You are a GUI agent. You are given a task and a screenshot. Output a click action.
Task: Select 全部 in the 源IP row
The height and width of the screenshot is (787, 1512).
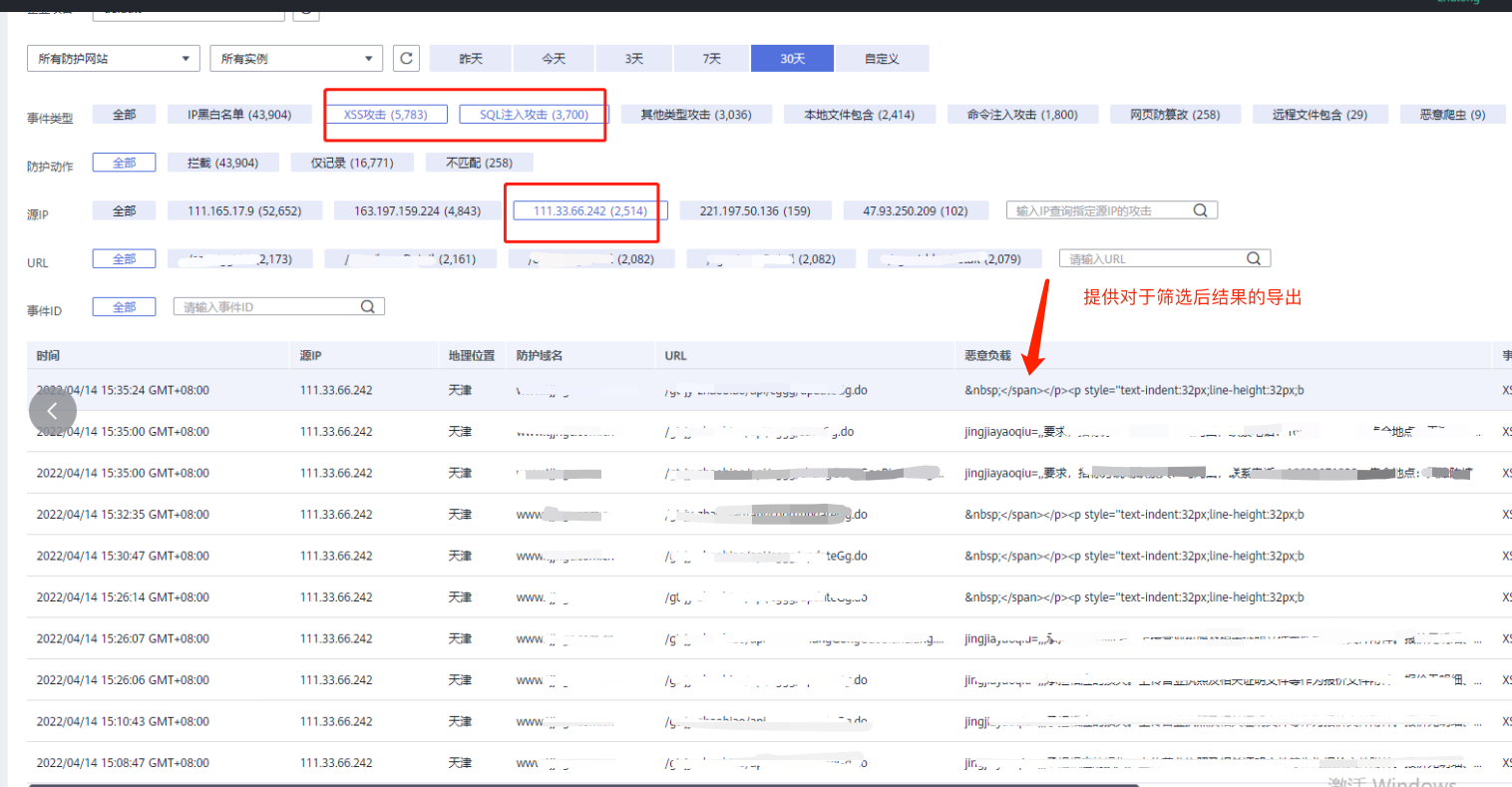click(x=125, y=210)
